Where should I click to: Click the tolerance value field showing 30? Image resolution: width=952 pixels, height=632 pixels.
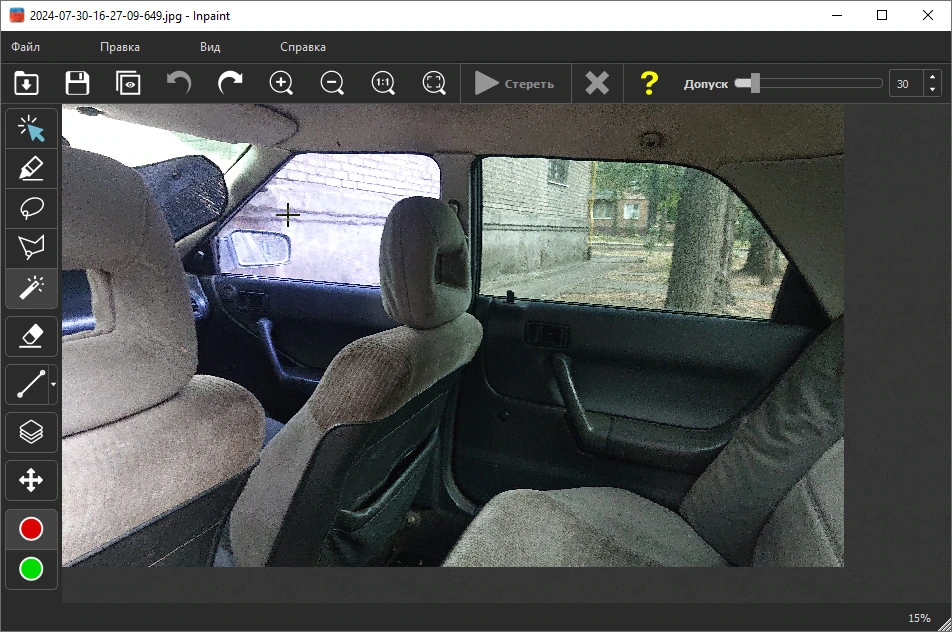point(906,84)
